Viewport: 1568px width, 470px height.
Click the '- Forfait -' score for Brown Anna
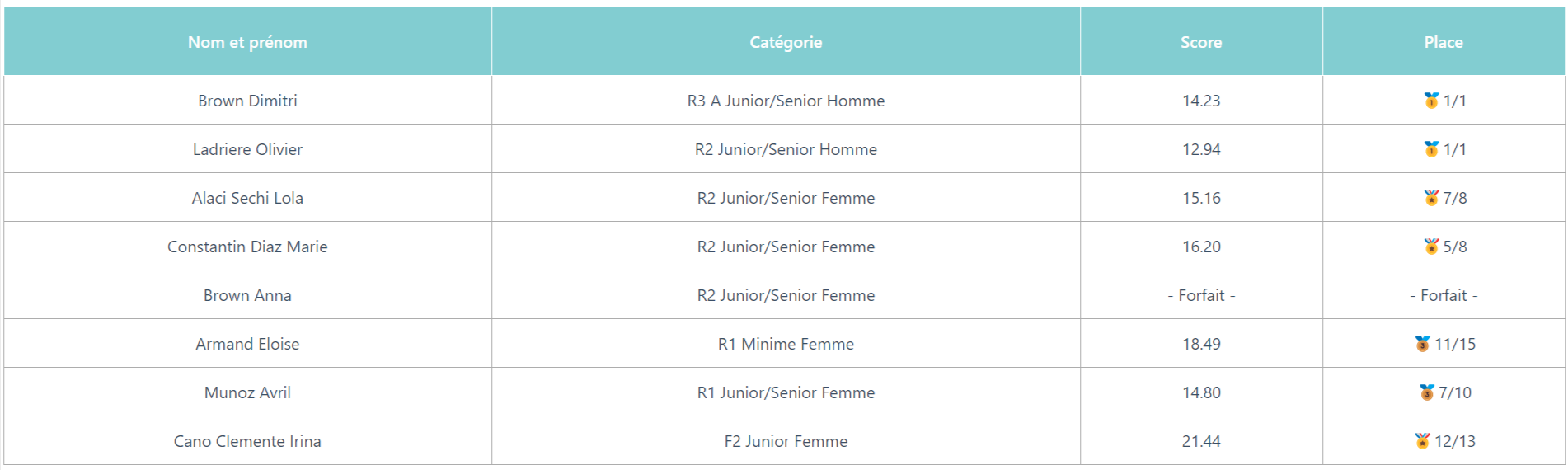pos(1201,295)
